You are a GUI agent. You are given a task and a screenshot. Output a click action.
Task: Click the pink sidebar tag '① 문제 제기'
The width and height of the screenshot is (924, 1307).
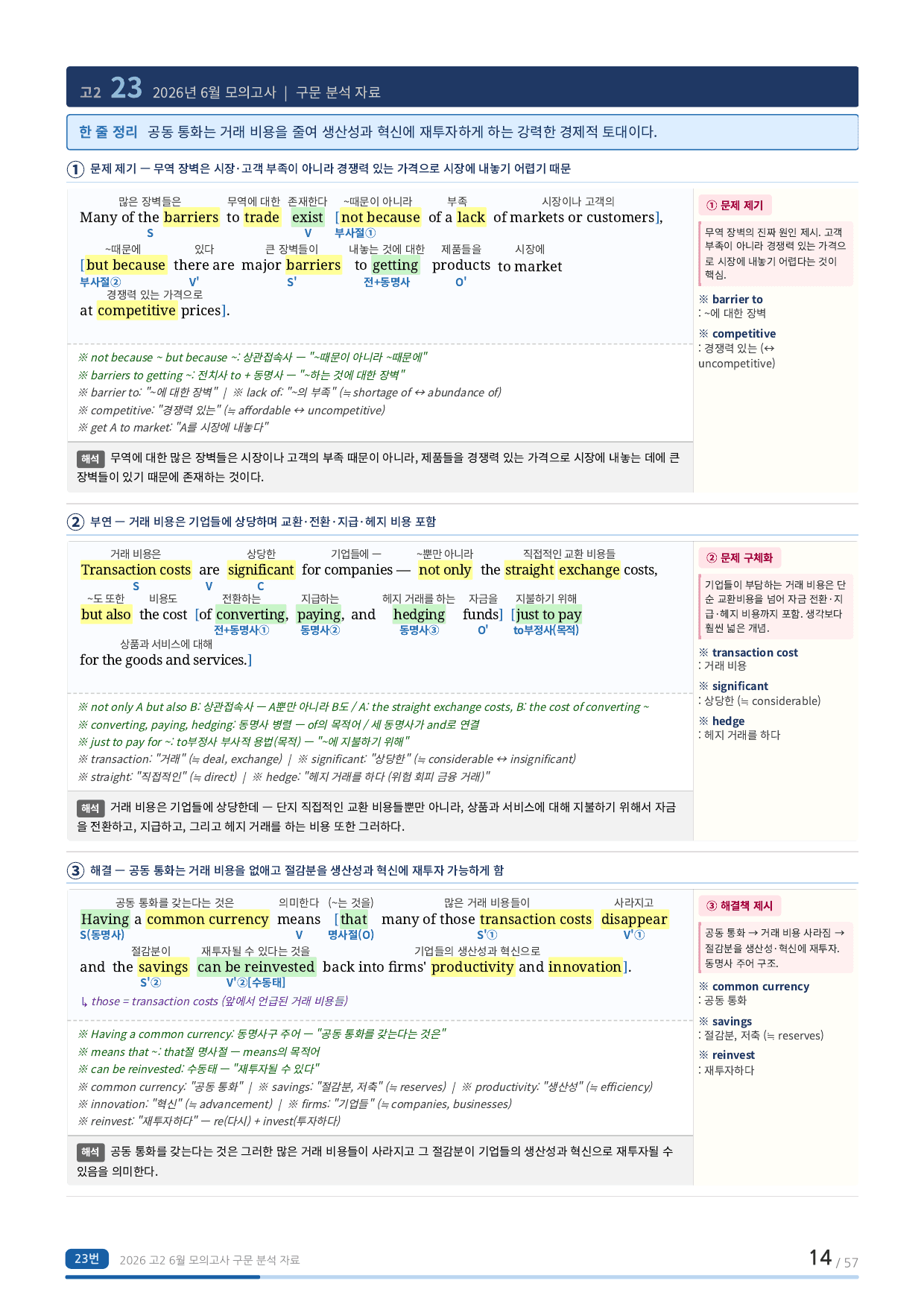click(735, 206)
